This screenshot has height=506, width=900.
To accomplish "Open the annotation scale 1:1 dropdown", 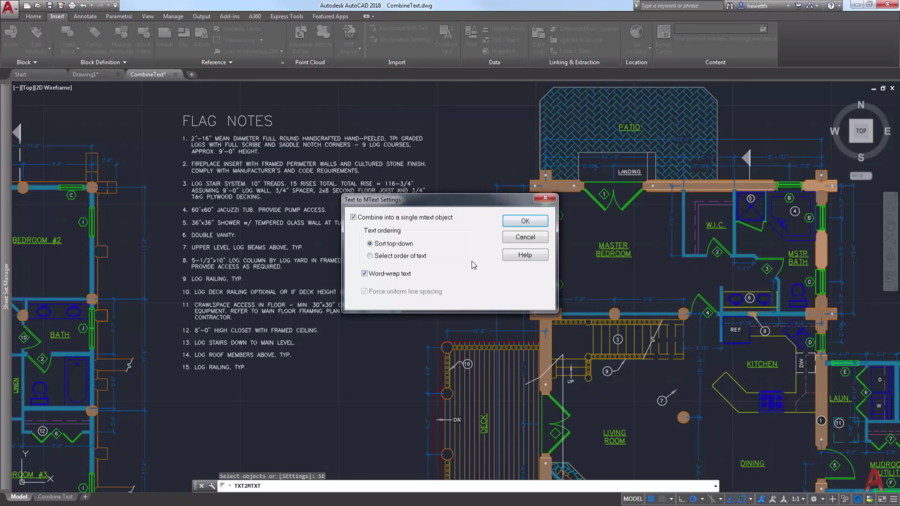I will click(798, 498).
